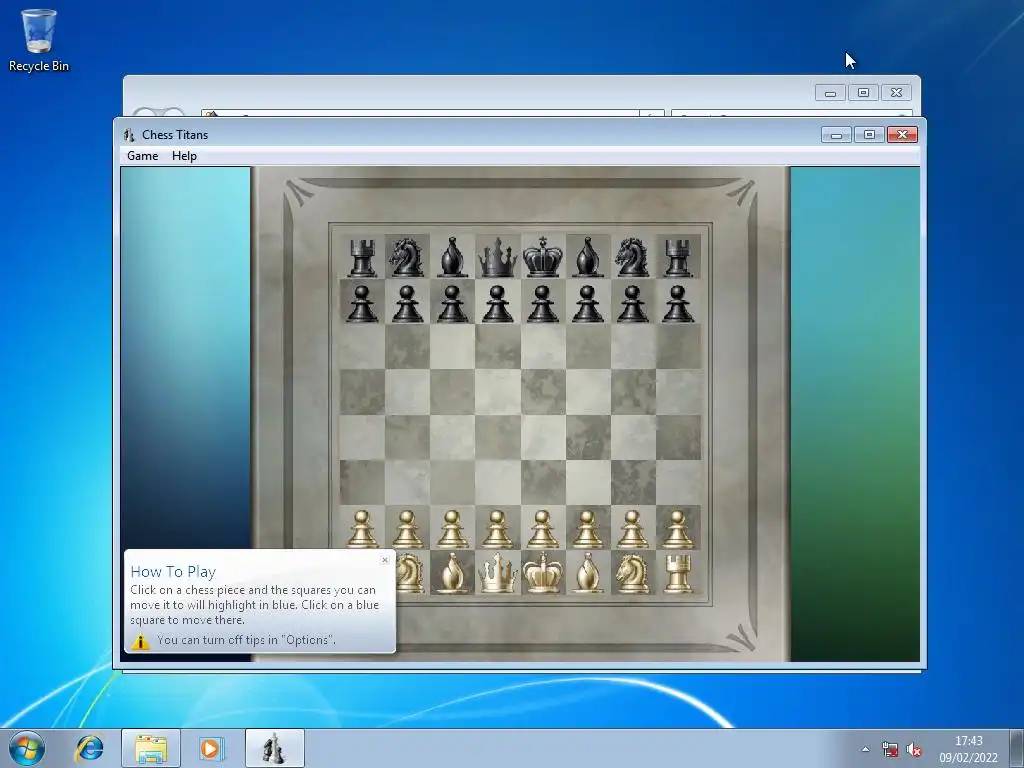Click the muted volume tray icon
Screen dimensions: 1024x768
tap(914, 749)
